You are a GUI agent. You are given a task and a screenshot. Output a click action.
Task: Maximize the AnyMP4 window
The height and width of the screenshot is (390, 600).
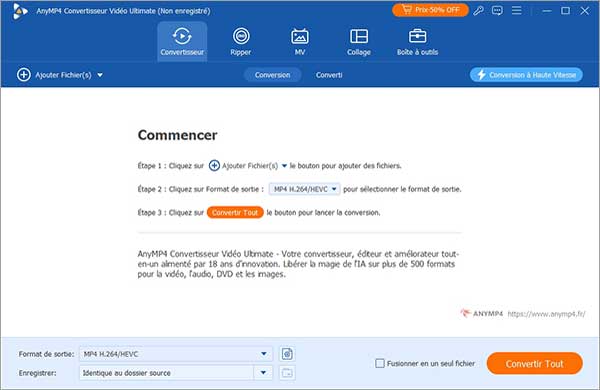[566, 11]
